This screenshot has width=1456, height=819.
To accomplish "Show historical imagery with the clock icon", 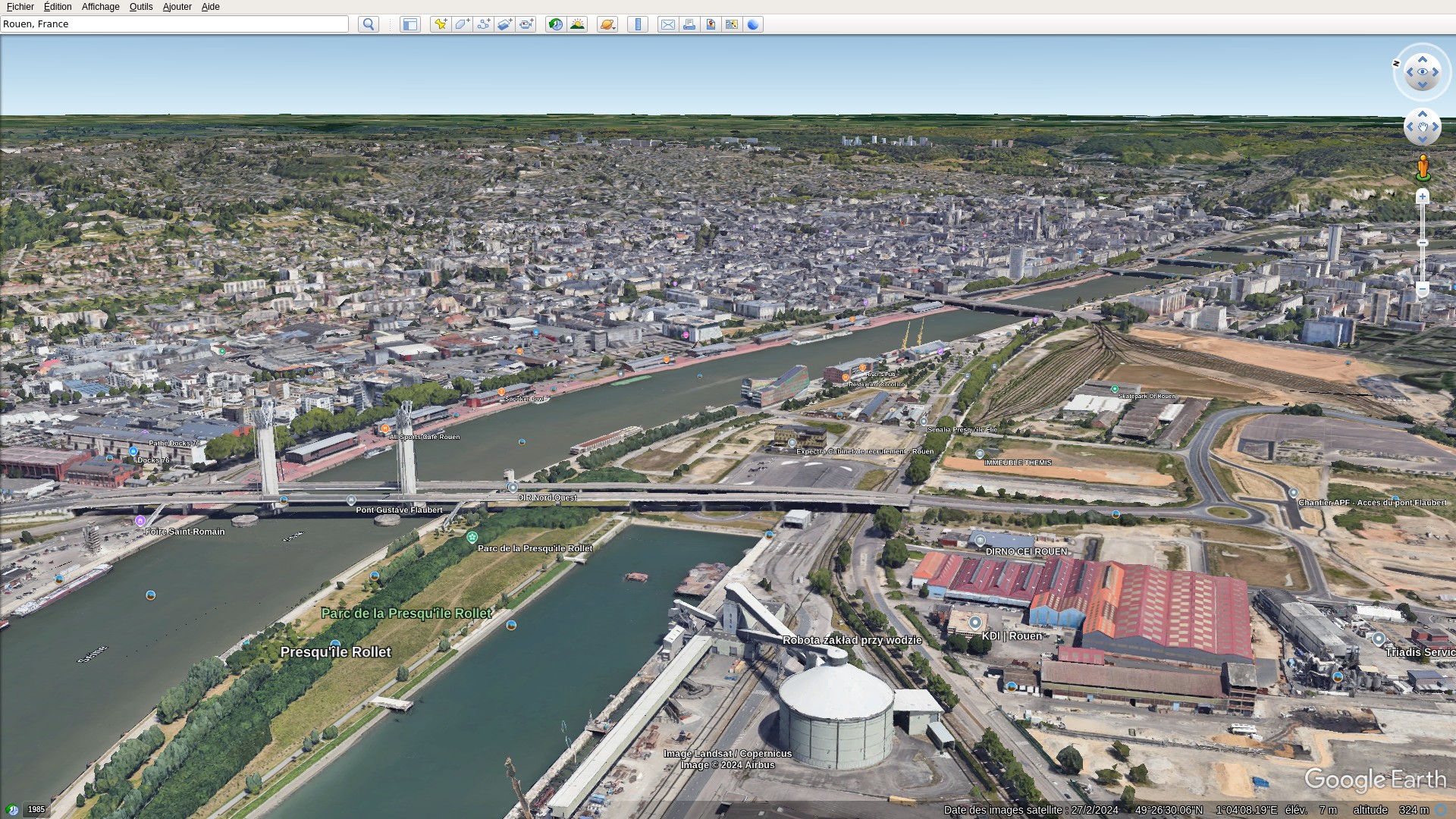I will 556,24.
